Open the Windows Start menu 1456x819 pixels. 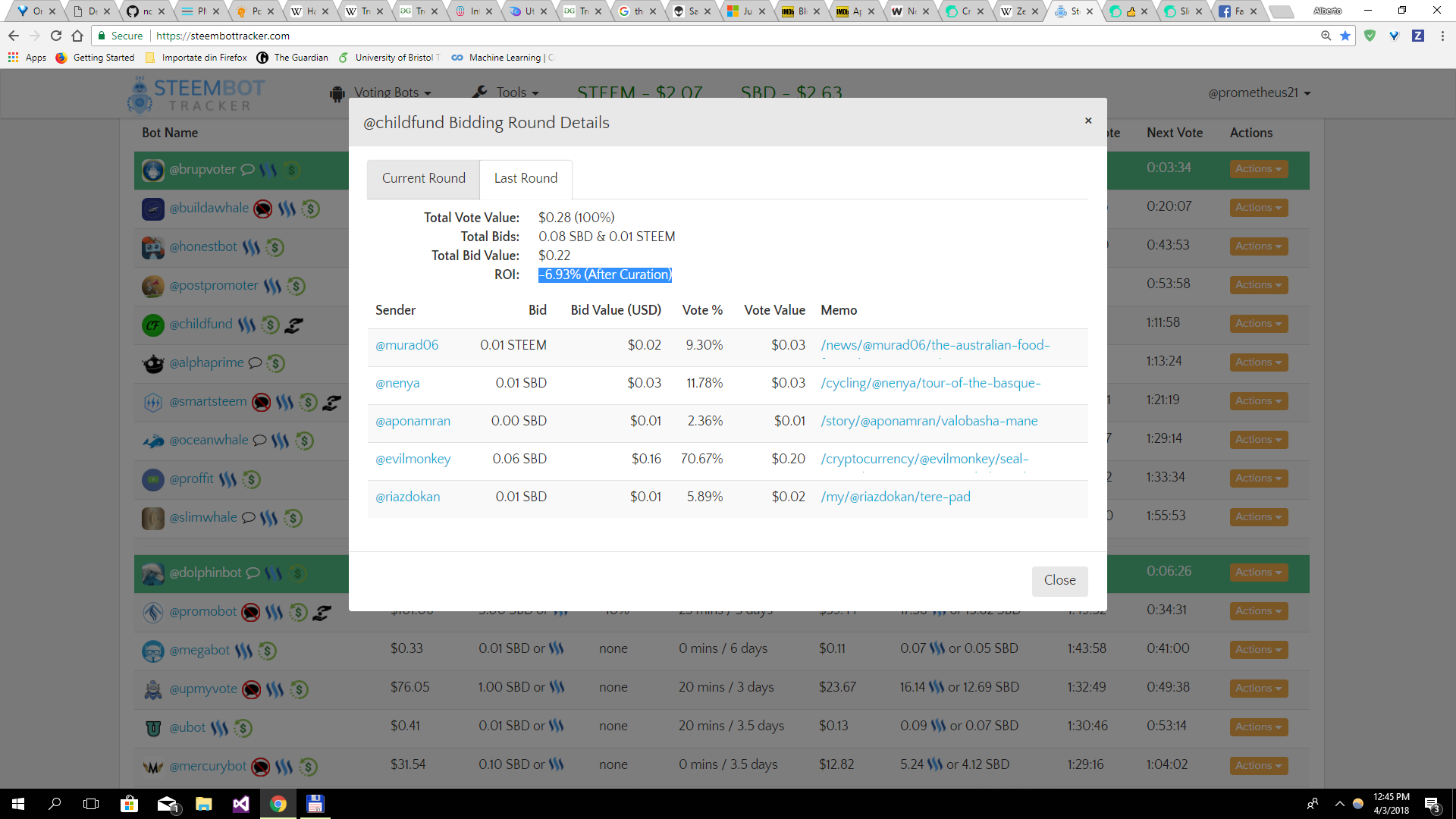coord(18,804)
